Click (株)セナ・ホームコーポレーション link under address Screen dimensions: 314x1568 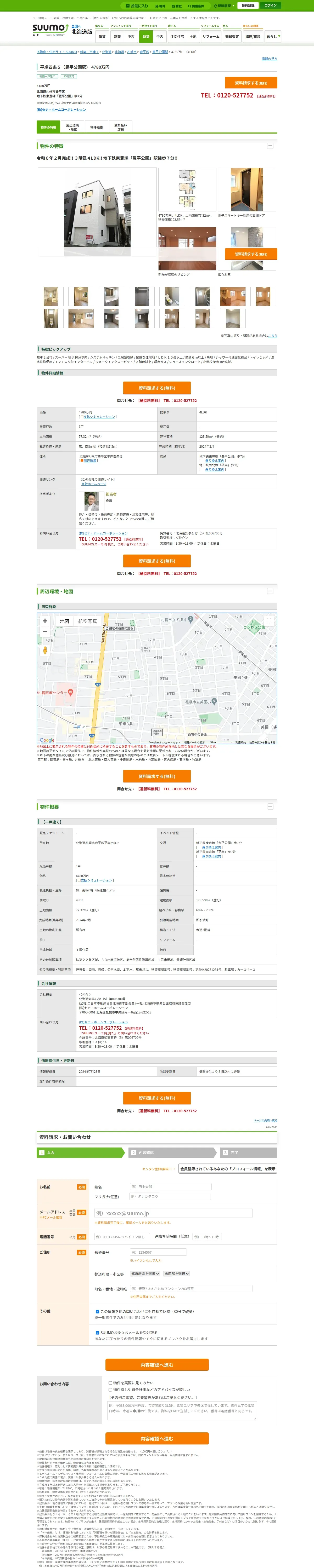[61, 109]
